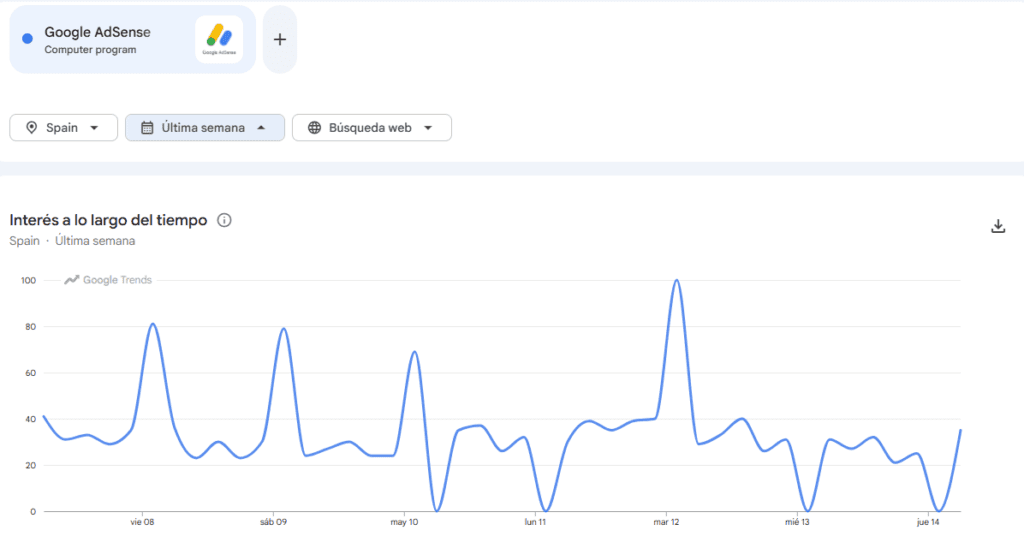Click the 20 value on the y-axis
Image resolution: width=1024 pixels, height=560 pixels.
[31, 465]
